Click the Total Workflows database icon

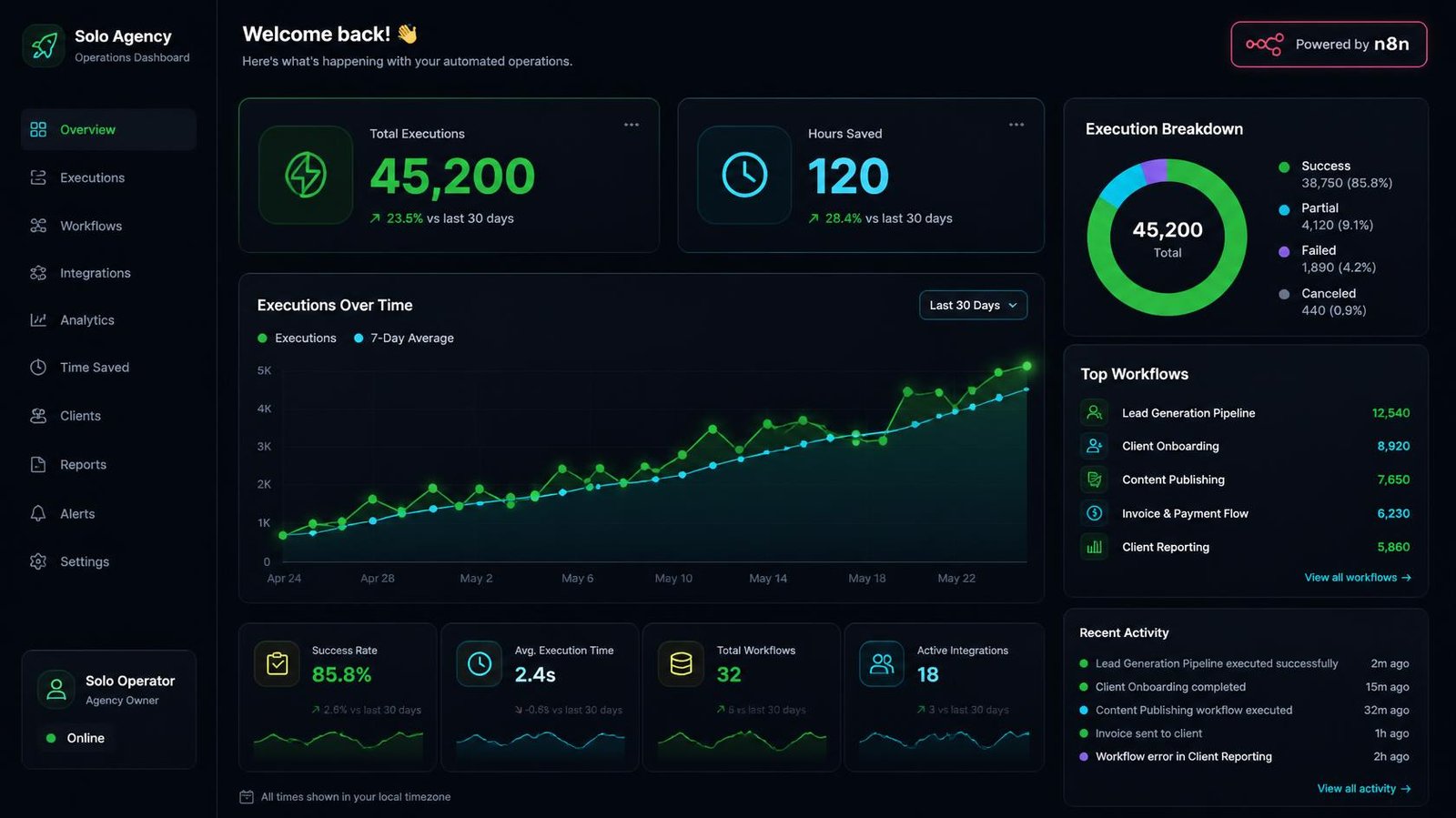[x=681, y=664]
